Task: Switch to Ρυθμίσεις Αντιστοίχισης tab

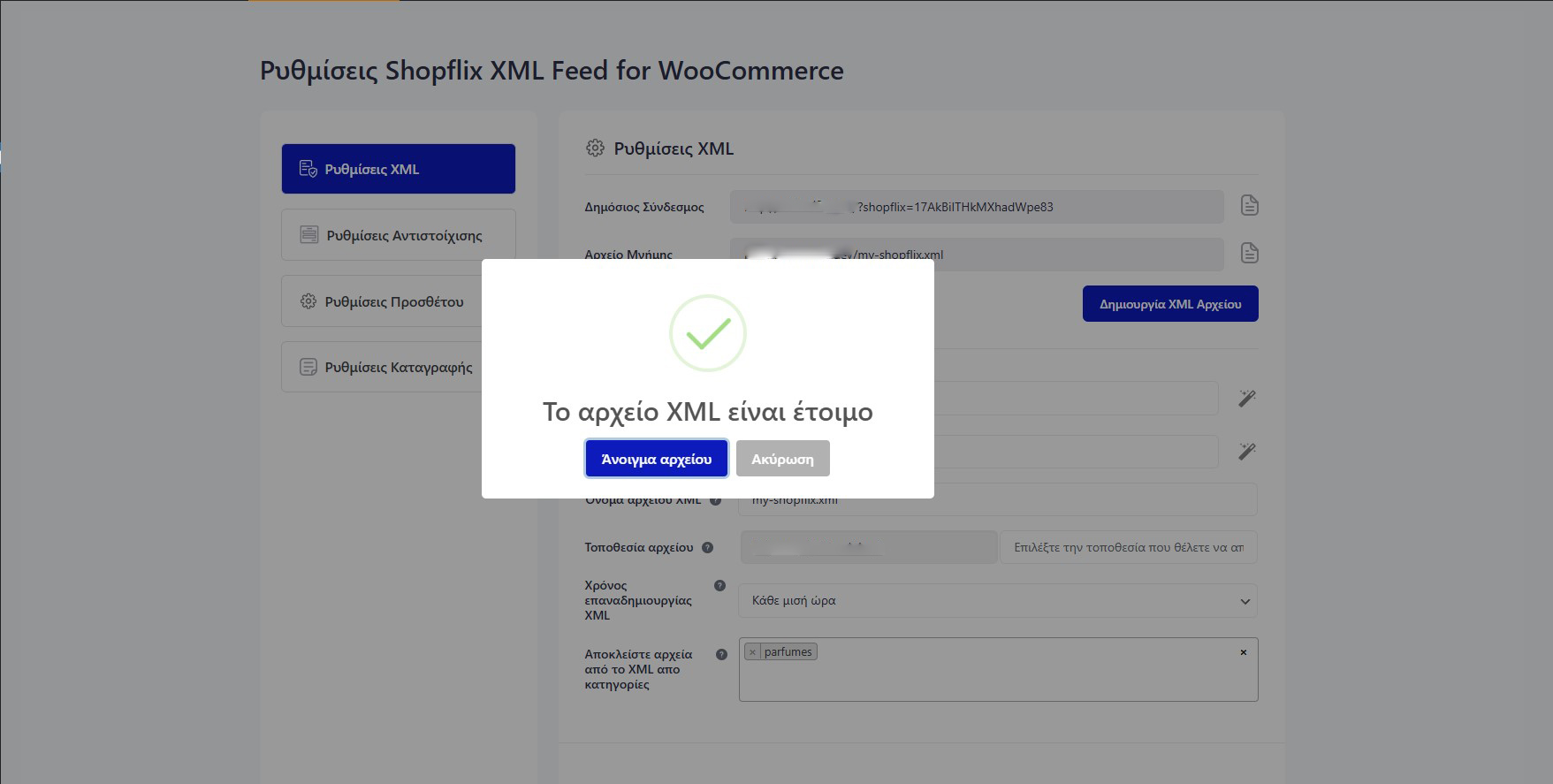Action: click(x=398, y=235)
